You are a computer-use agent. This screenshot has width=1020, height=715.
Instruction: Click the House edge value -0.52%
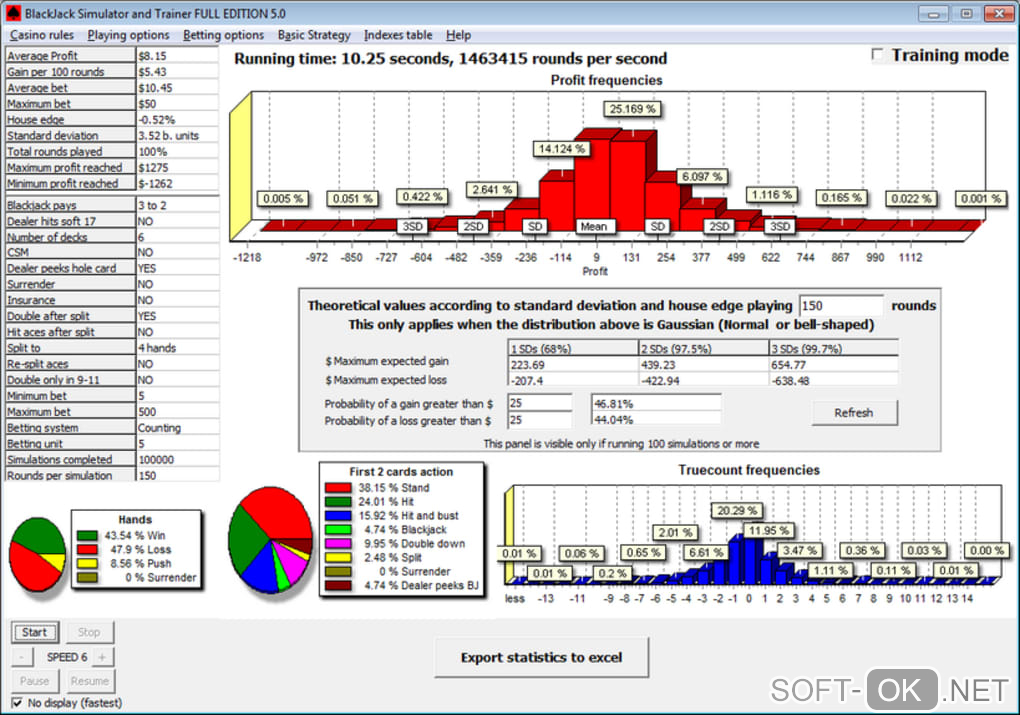177,120
